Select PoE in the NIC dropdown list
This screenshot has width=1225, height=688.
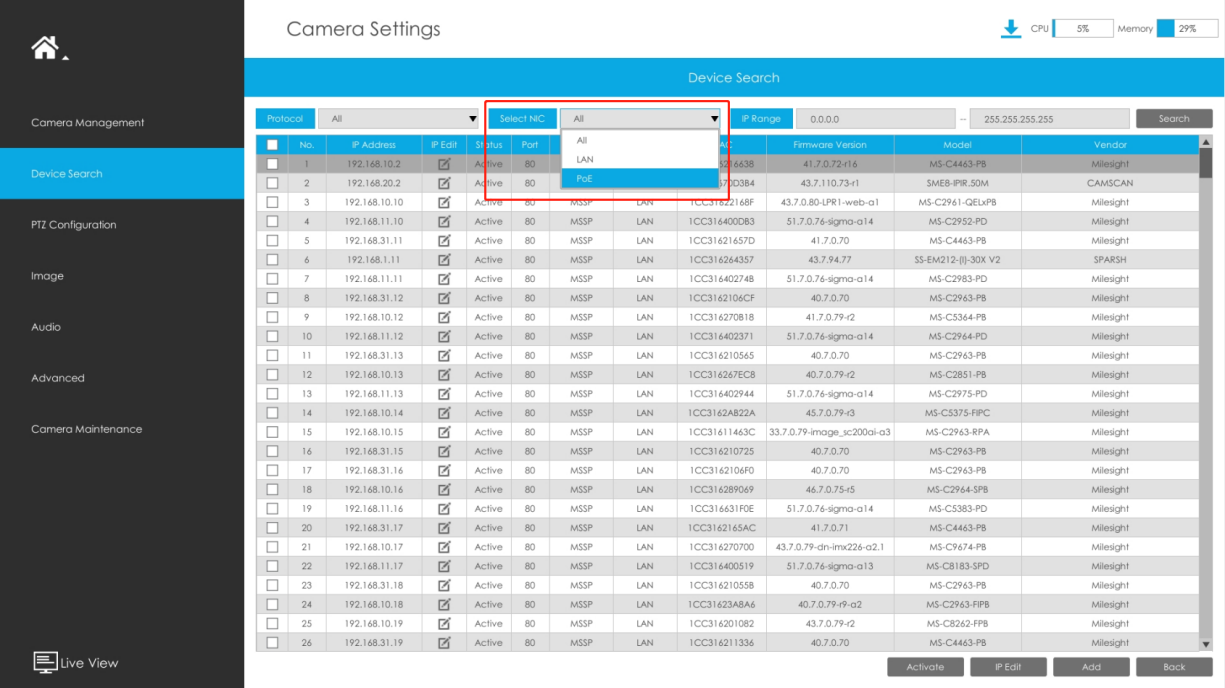(640, 179)
